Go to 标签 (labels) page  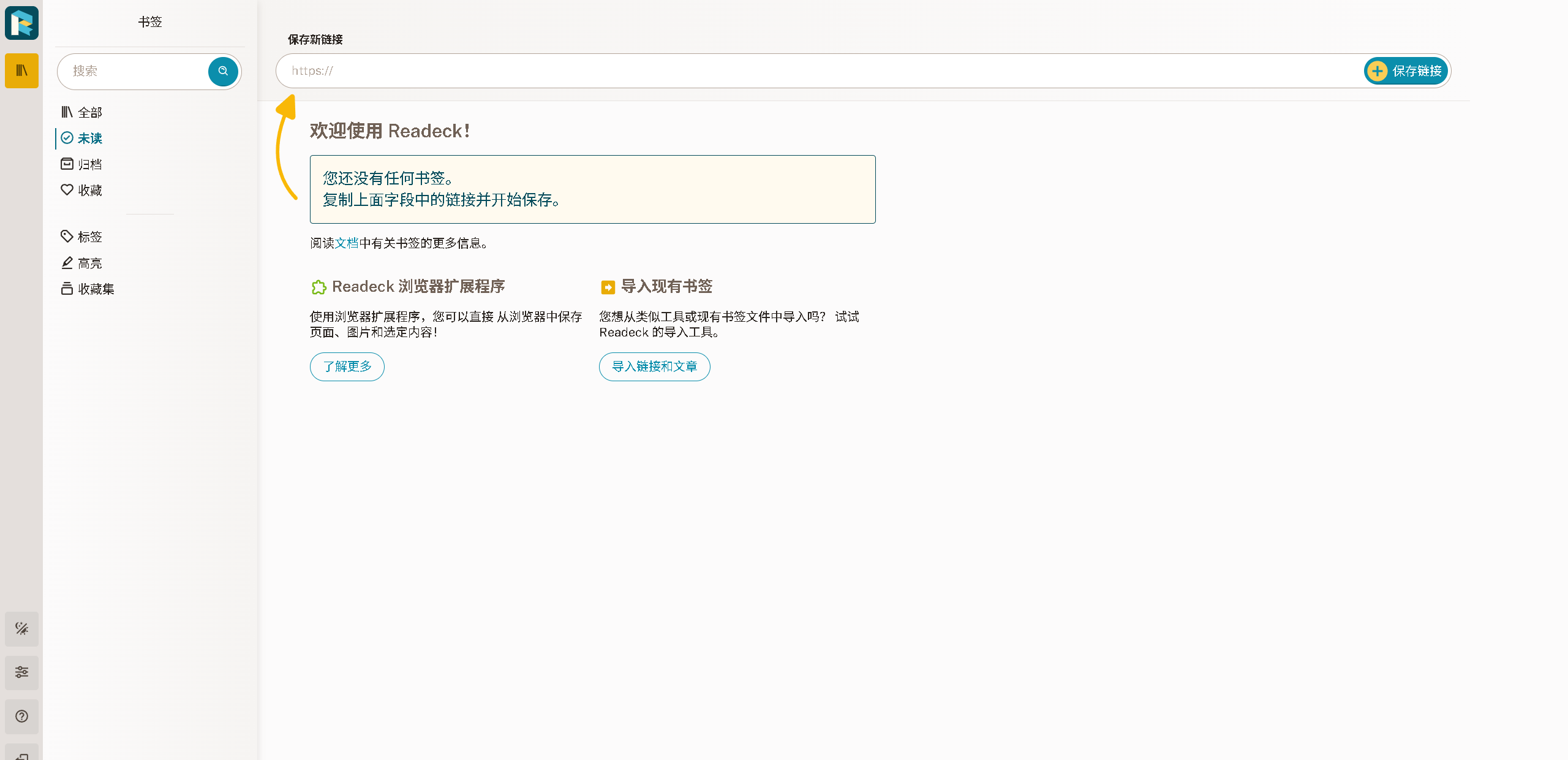89,237
